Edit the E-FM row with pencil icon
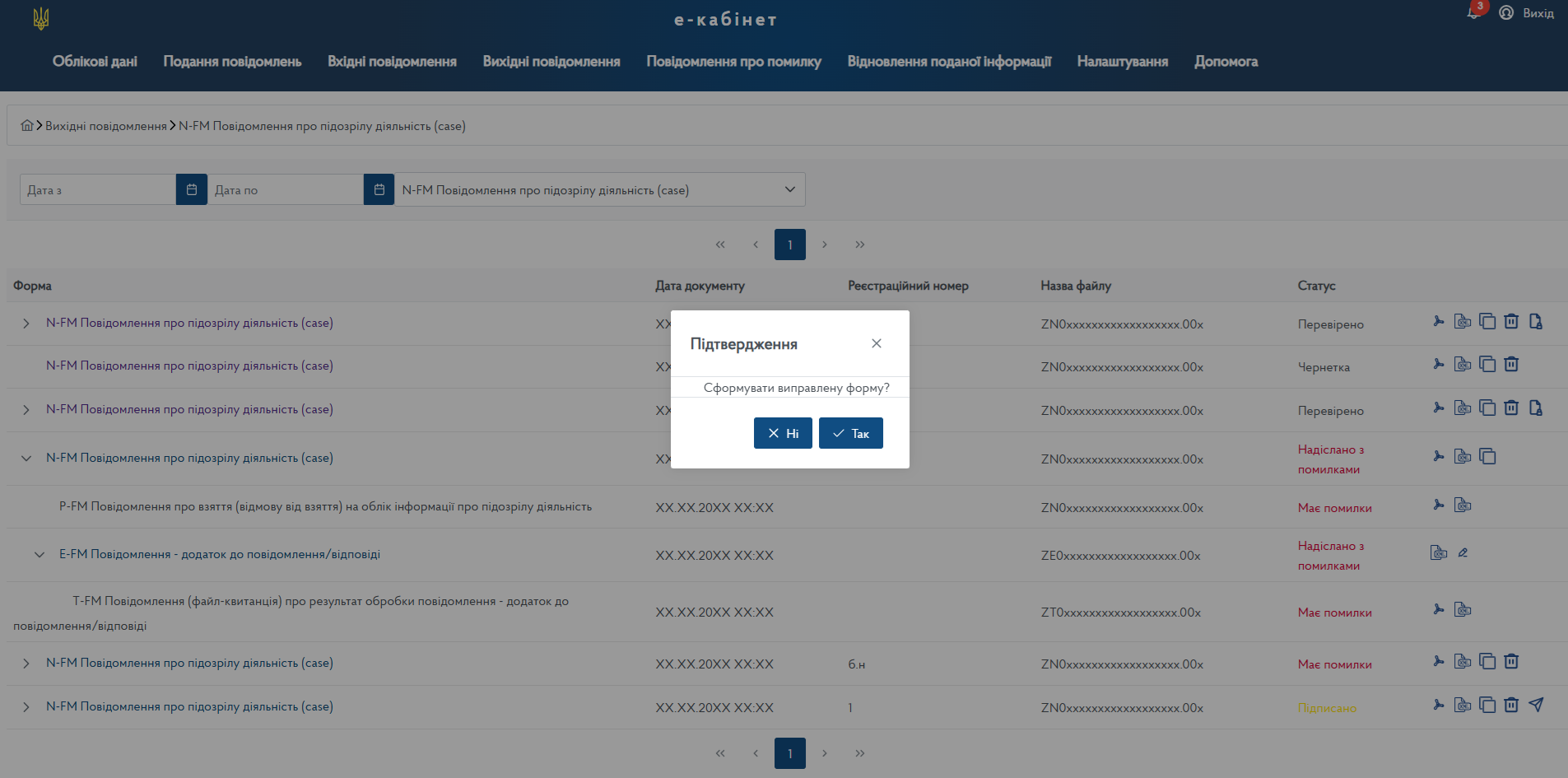1568x778 pixels. [1463, 552]
